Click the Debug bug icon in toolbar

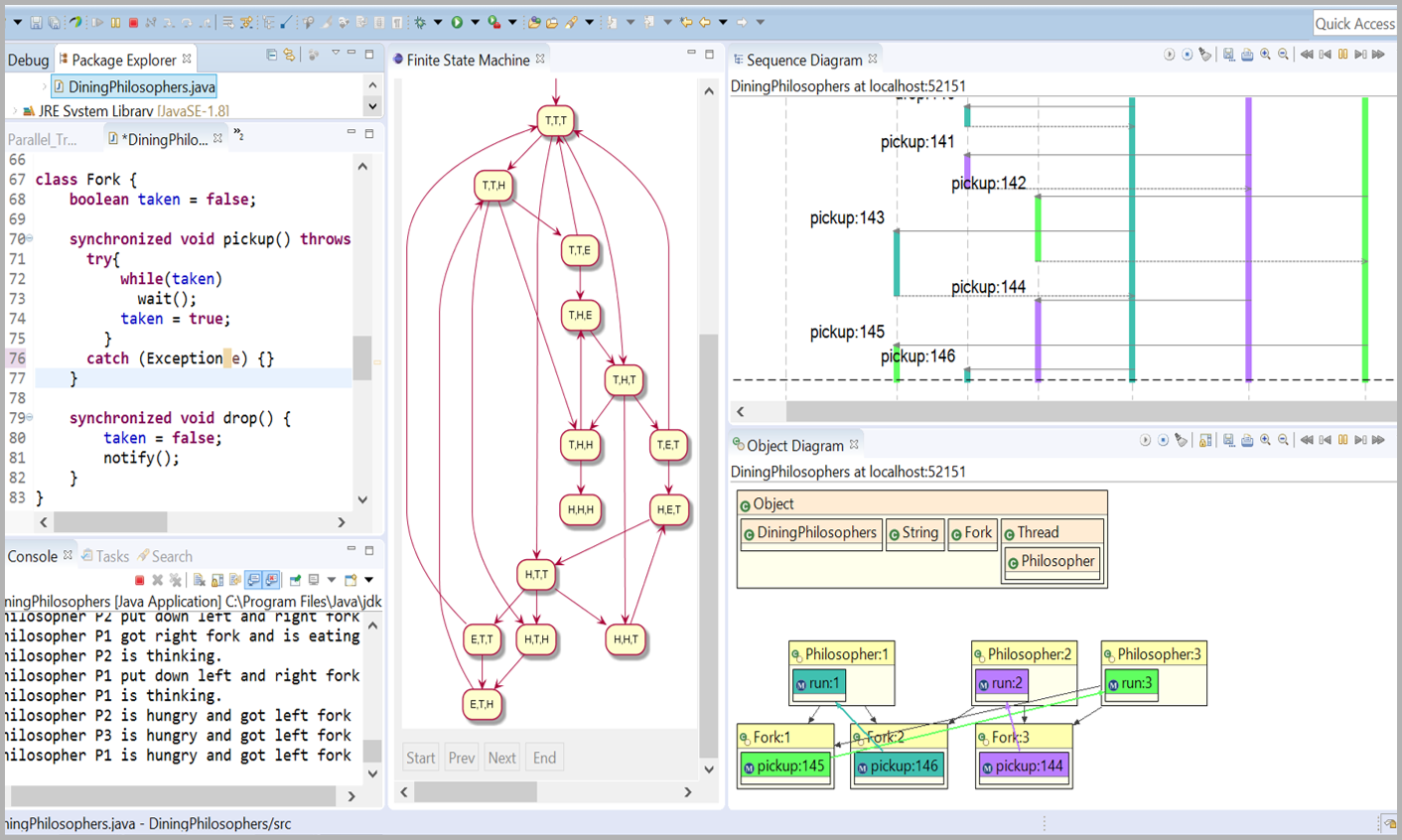[420, 22]
